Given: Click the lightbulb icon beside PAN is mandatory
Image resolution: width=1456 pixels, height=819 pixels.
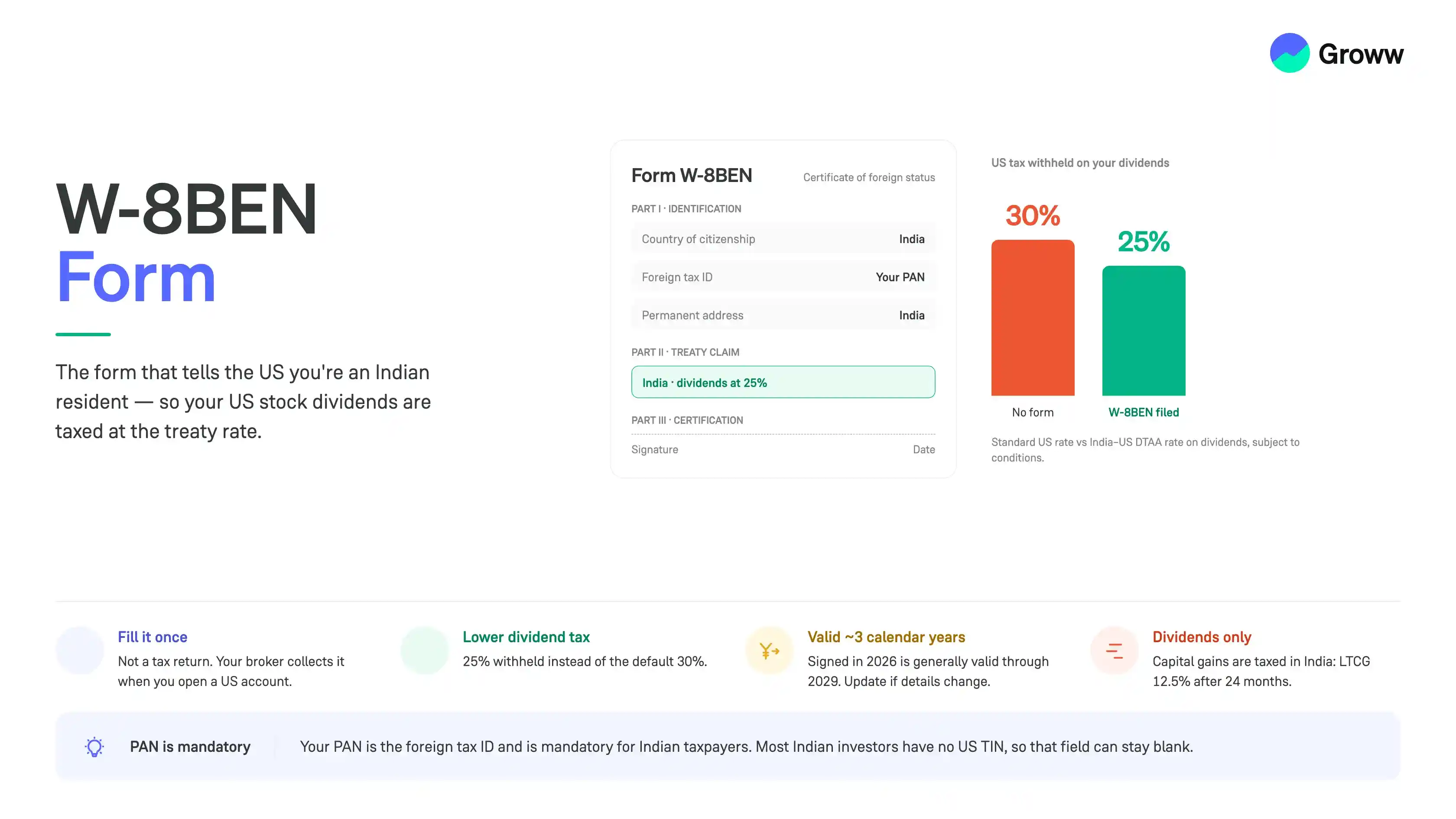Looking at the screenshot, I should click(94, 747).
